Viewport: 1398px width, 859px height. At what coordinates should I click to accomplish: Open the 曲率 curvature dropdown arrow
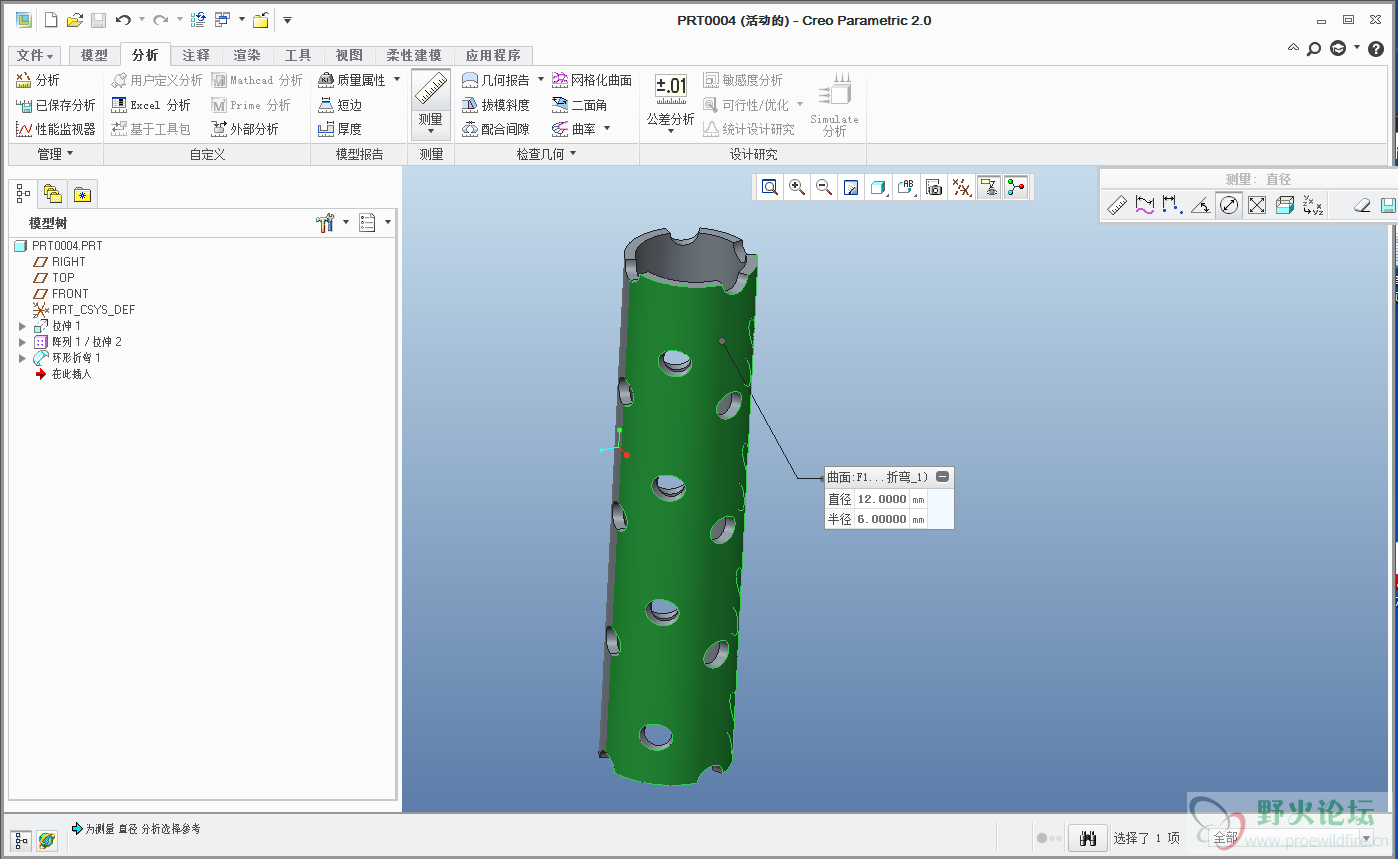pyautogui.click(x=606, y=129)
